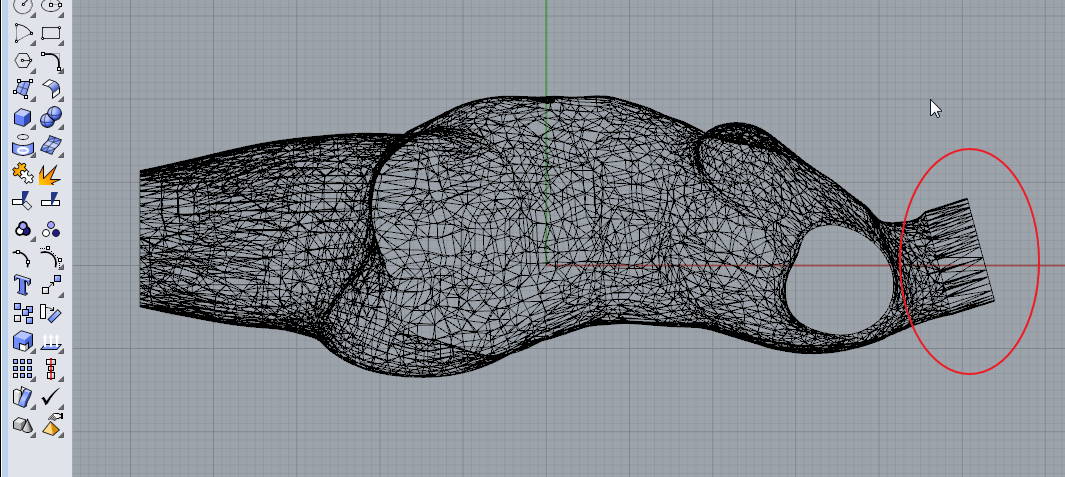Screen dimensions: 1065x477
Task: Select the Project Curve to Surface tool
Action: tap(23, 145)
